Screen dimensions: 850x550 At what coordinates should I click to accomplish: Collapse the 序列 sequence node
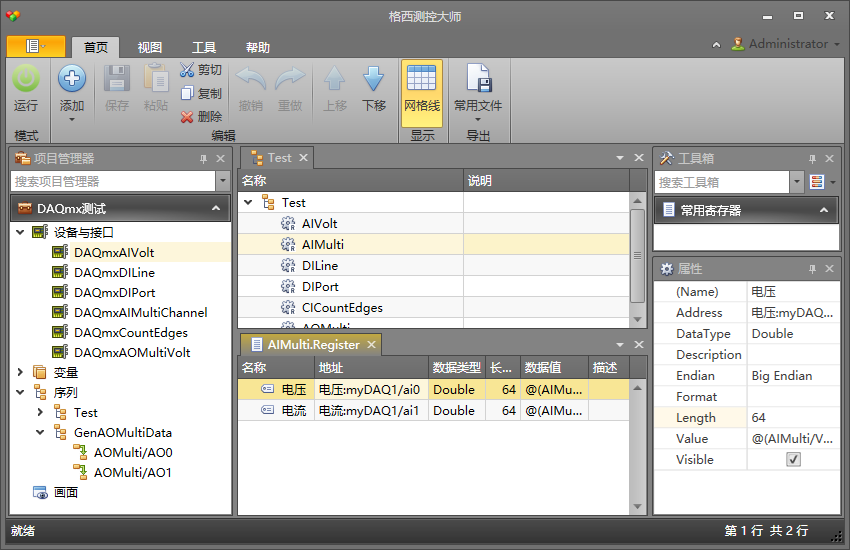point(20,392)
